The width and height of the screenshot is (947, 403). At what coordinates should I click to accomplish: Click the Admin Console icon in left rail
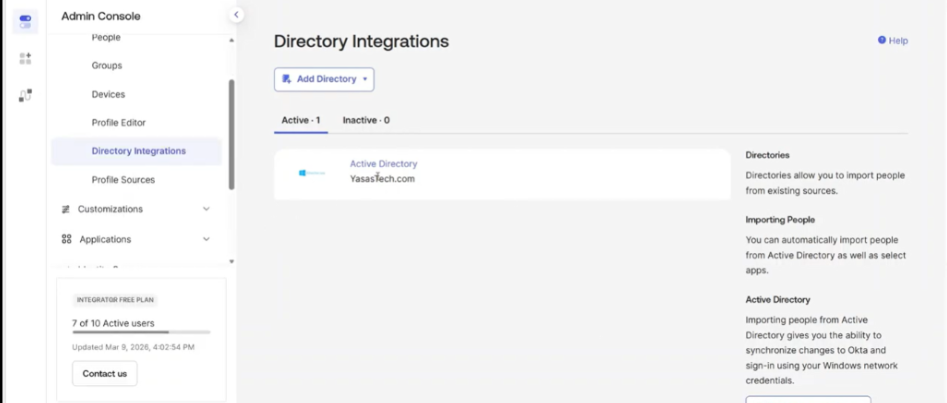pos(25,21)
